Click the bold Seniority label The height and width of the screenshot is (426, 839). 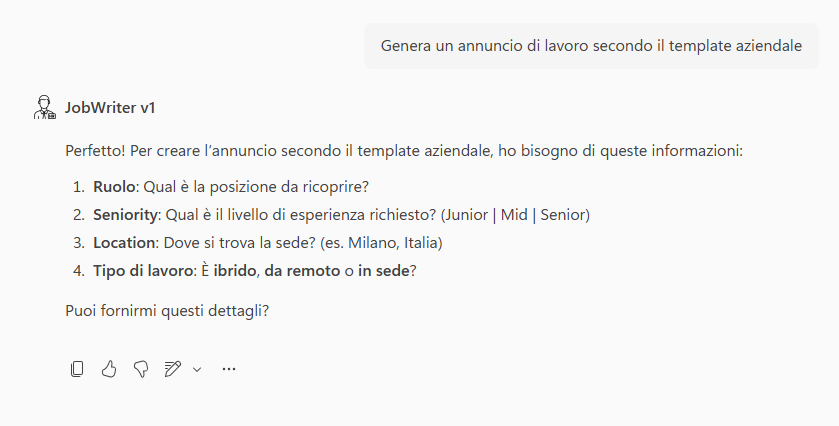tap(126, 215)
